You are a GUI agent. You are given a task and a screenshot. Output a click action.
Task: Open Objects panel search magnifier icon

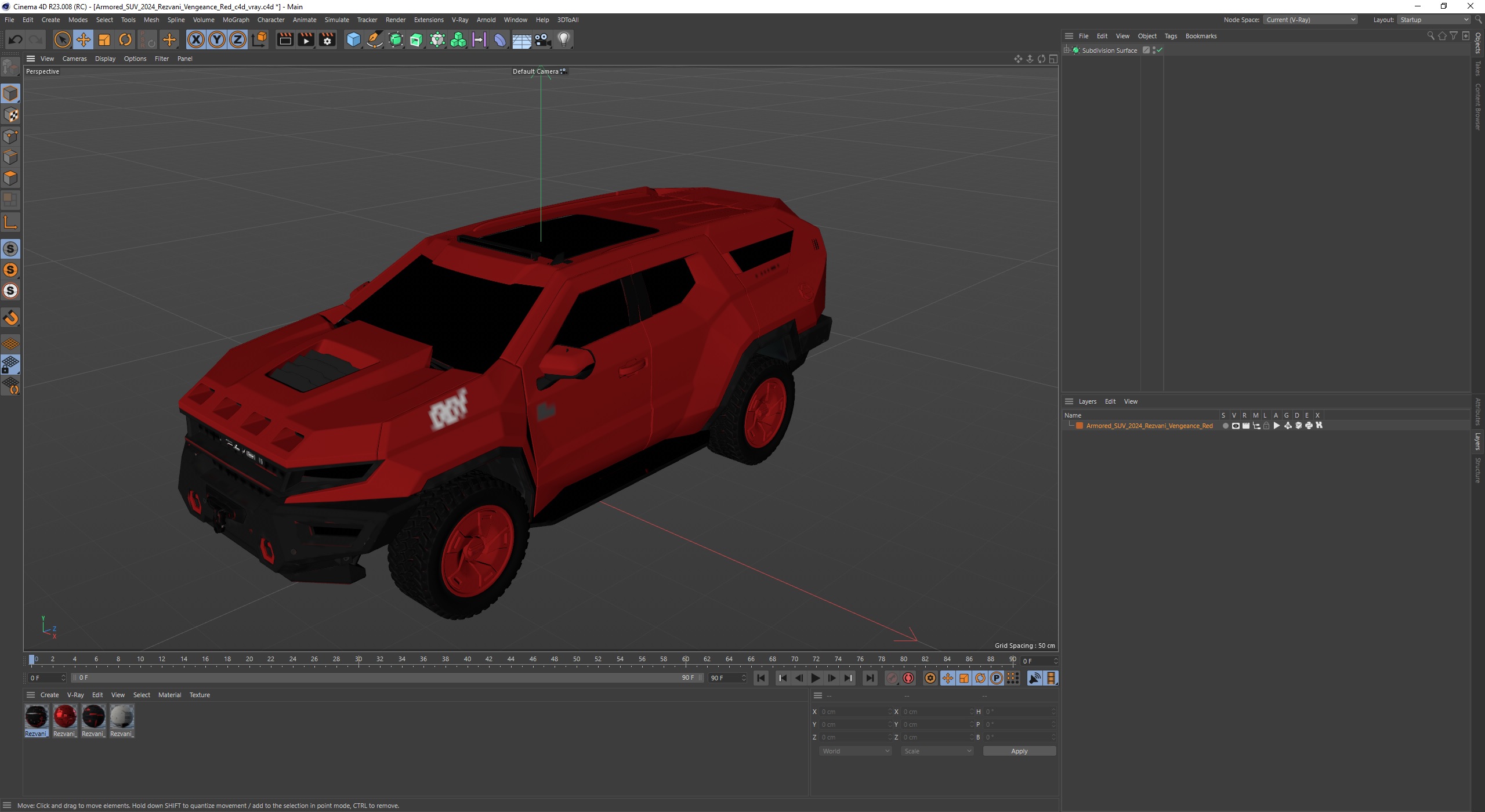tap(1430, 36)
